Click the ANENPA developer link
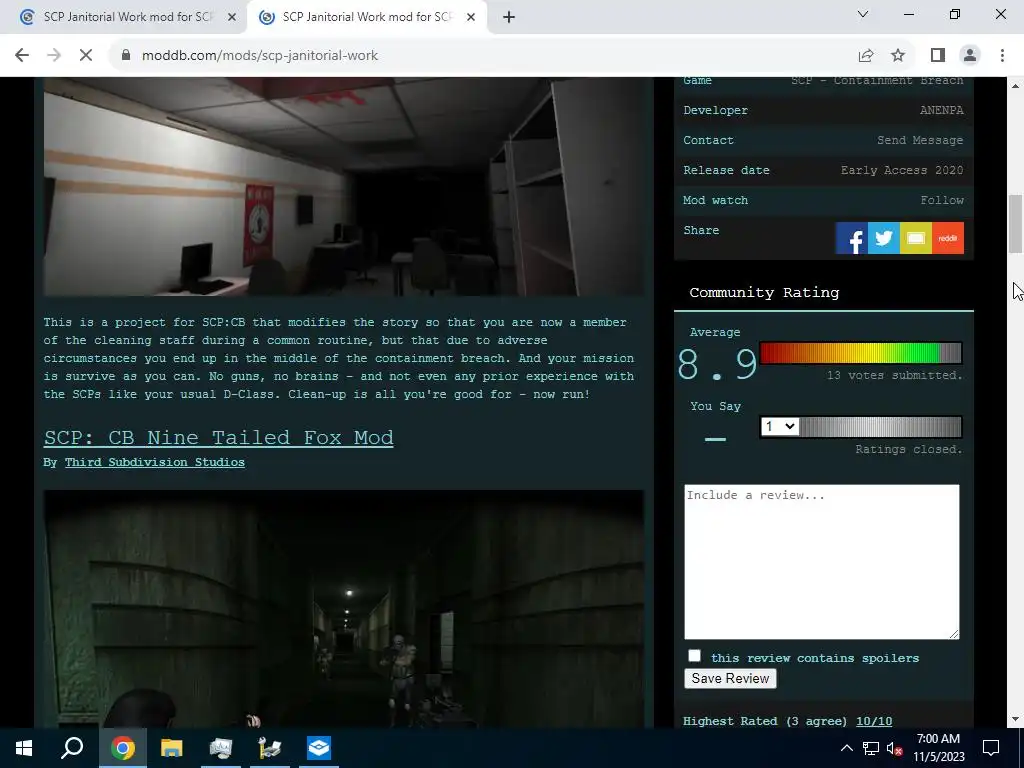This screenshot has height=768, width=1024. [942, 110]
